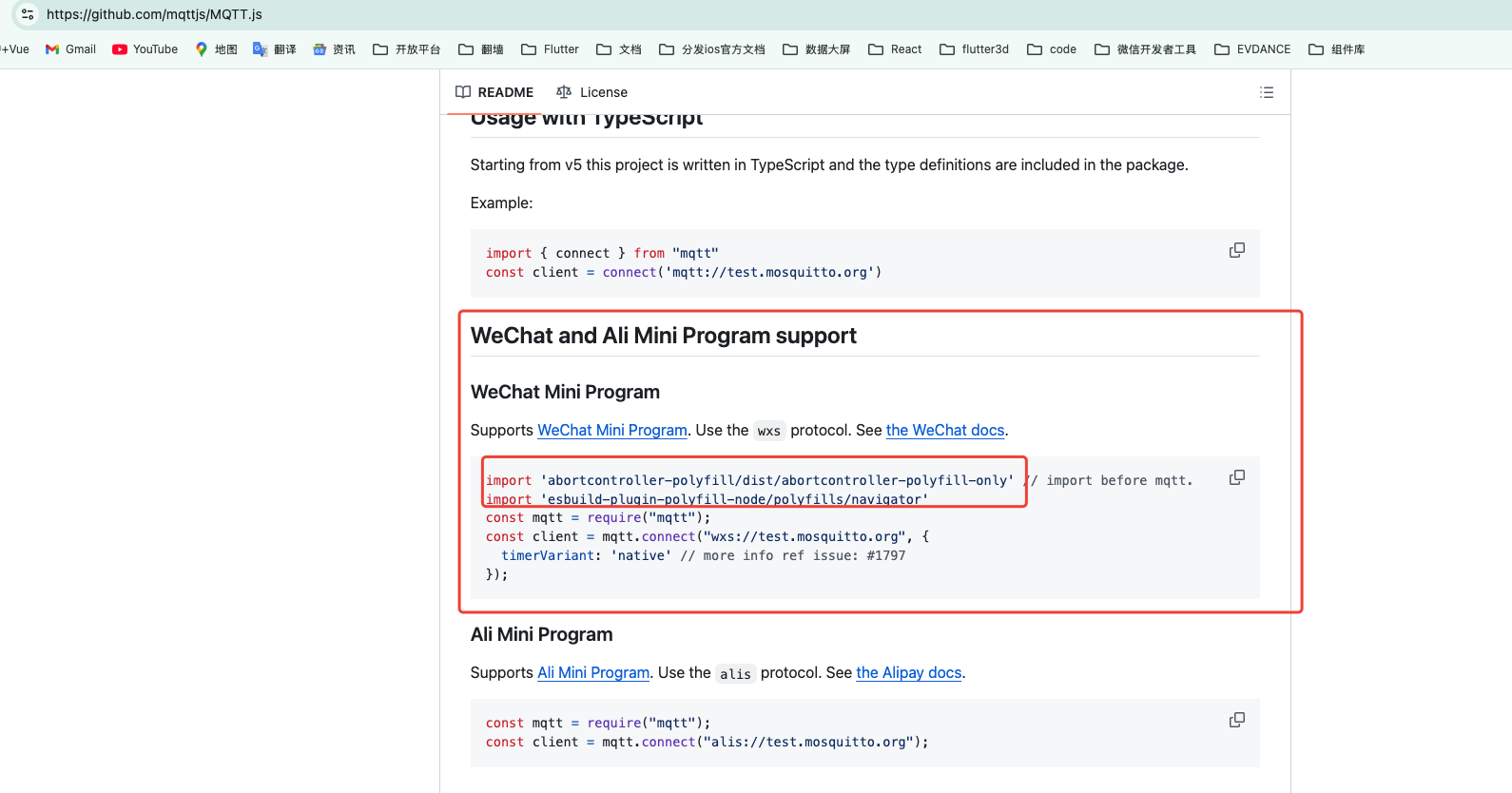
Task: Open 资讯 news bookmark
Action: (334, 49)
